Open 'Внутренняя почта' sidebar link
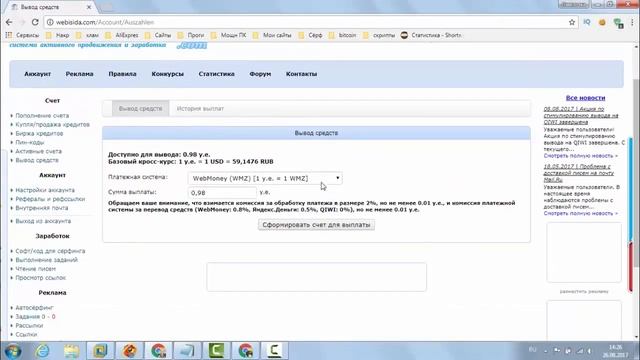 pyautogui.click(x=42, y=208)
